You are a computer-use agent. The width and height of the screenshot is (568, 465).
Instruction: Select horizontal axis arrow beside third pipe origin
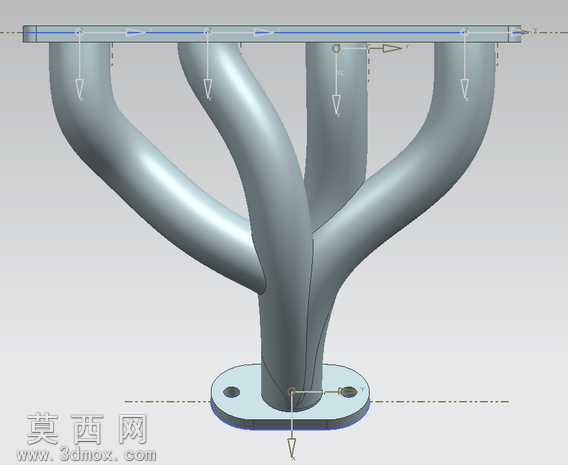coord(392,48)
